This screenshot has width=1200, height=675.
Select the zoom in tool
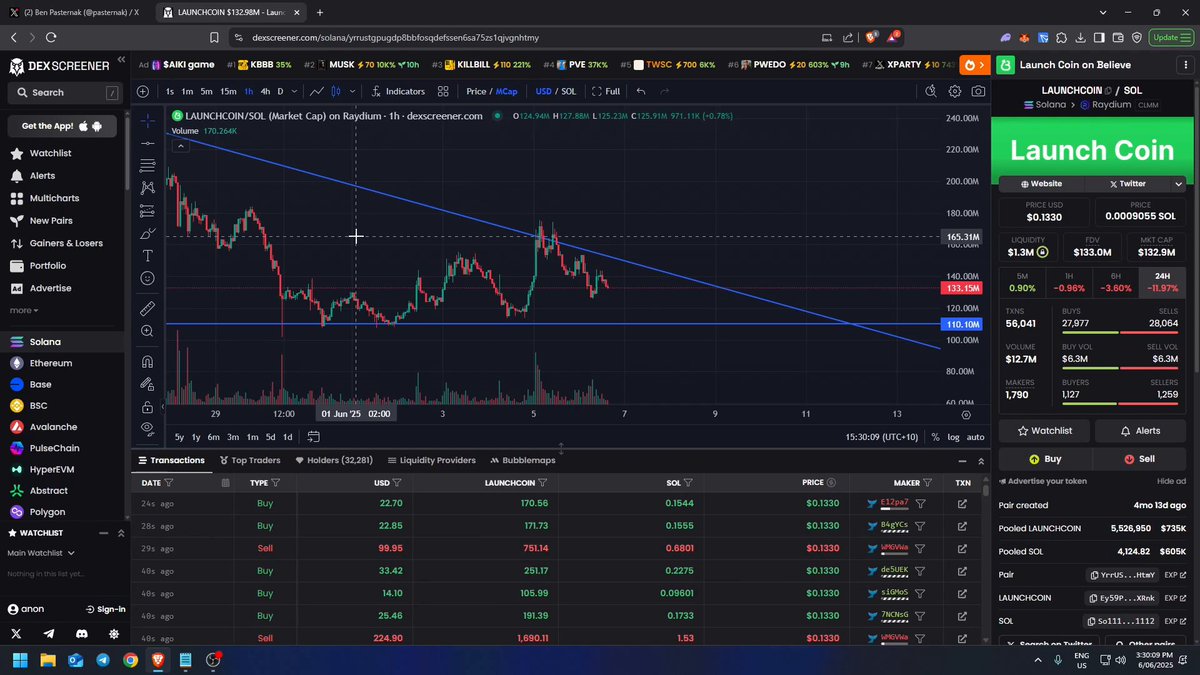(x=147, y=331)
